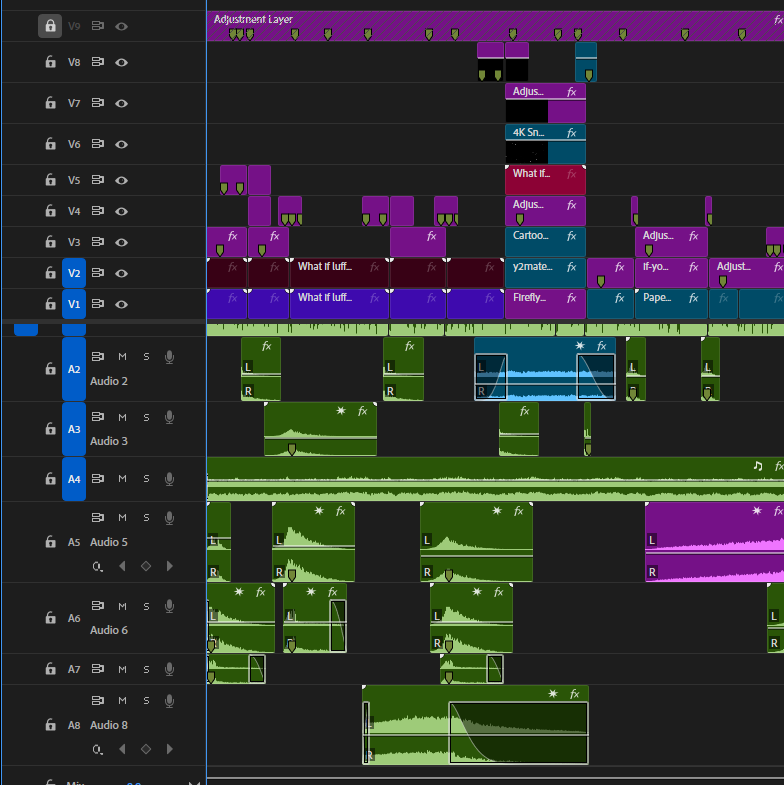Toggle sync lock on track V3

point(98,241)
